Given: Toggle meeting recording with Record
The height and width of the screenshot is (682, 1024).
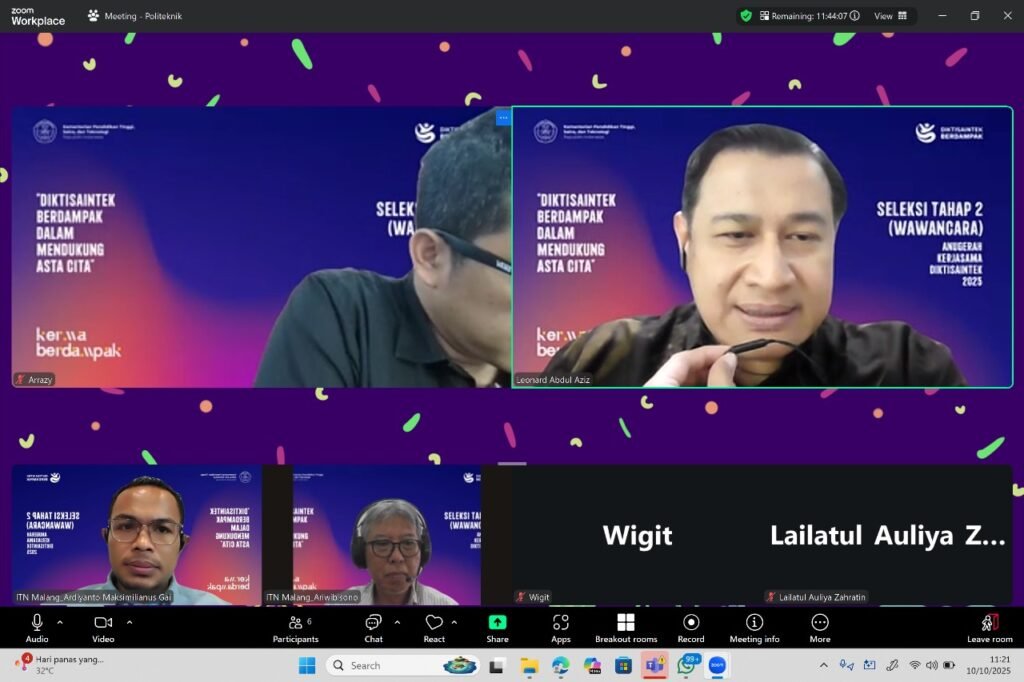Looking at the screenshot, I should click(x=691, y=628).
